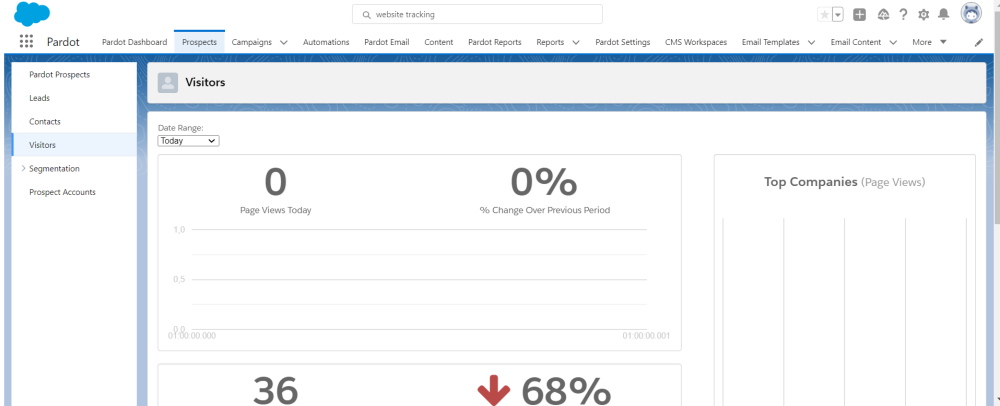Select the Prospects tab
Viewport: 1000px width, 406px height.
pyautogui.click(x=199, y=42)
